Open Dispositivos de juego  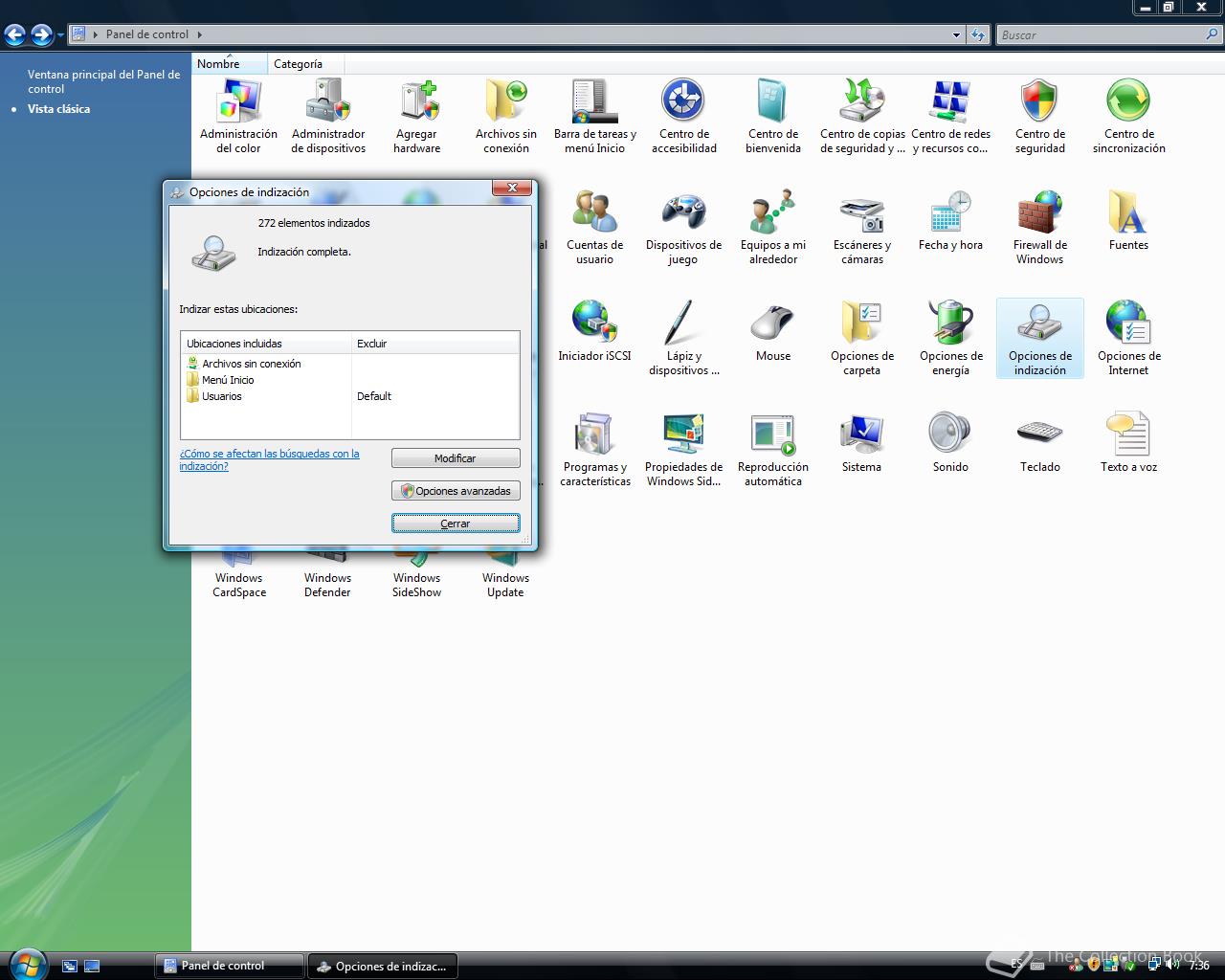pos(684,228)
